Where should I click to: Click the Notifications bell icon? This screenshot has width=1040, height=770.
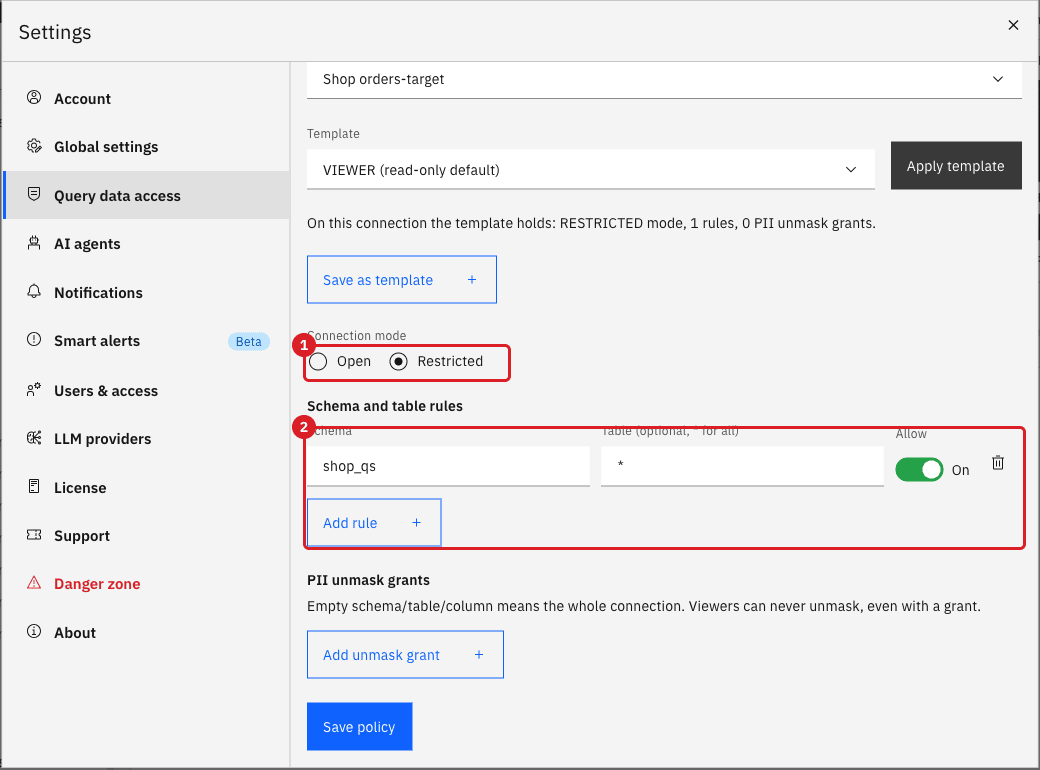[x=34, y=292]
